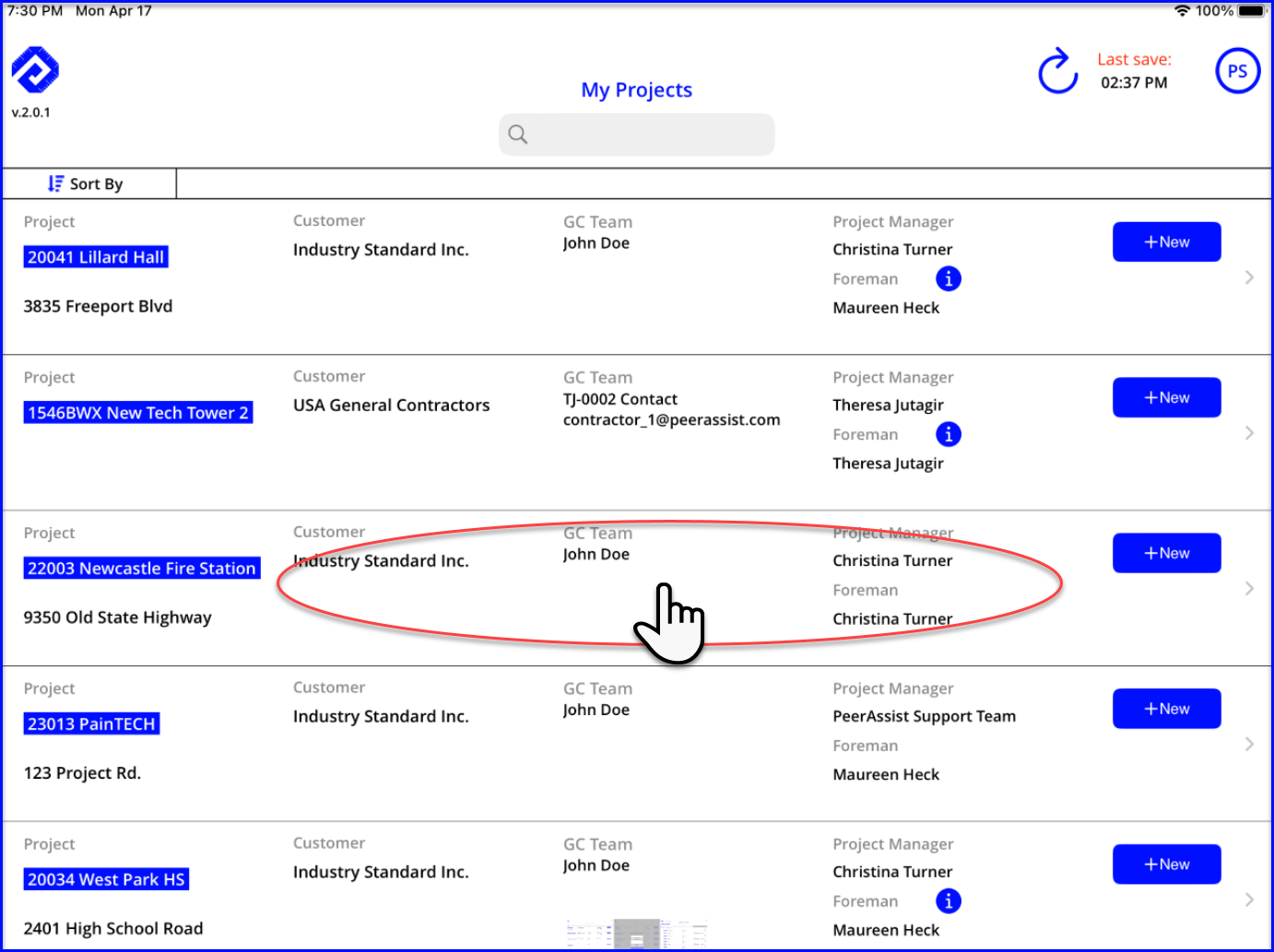The width and height of the screenshot is (1274, 952).
Task: Click contractor_1@peerassist.com email
Action: 672,420
